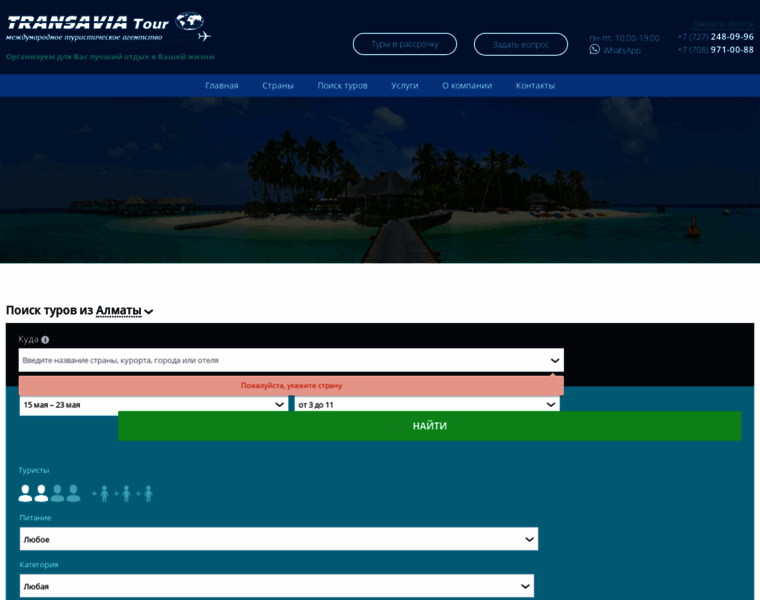Click the green НАЙТИ button
The image size is (760, 600).
429,426
